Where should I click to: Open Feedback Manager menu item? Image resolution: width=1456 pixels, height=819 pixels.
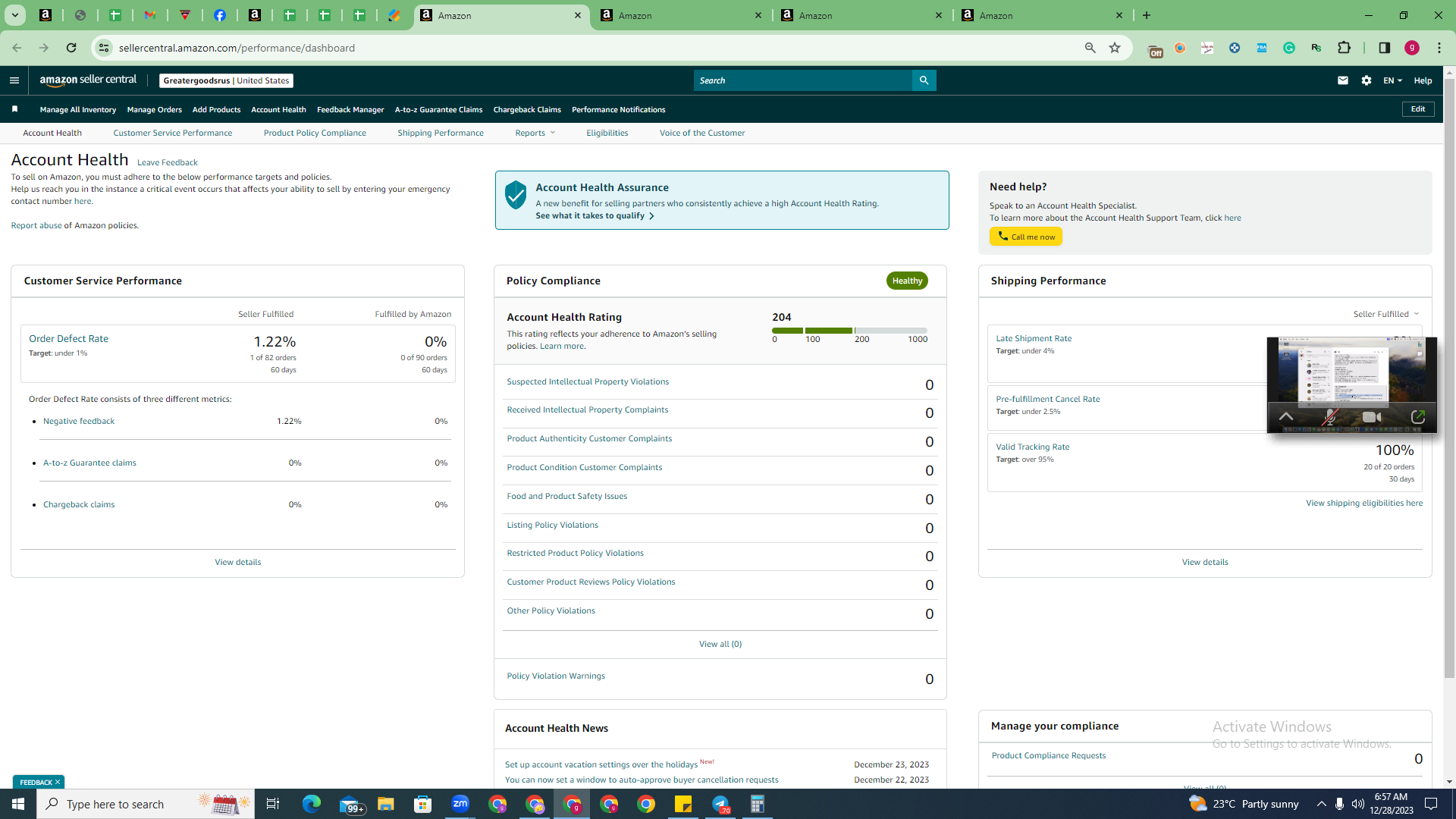point(350,109)
